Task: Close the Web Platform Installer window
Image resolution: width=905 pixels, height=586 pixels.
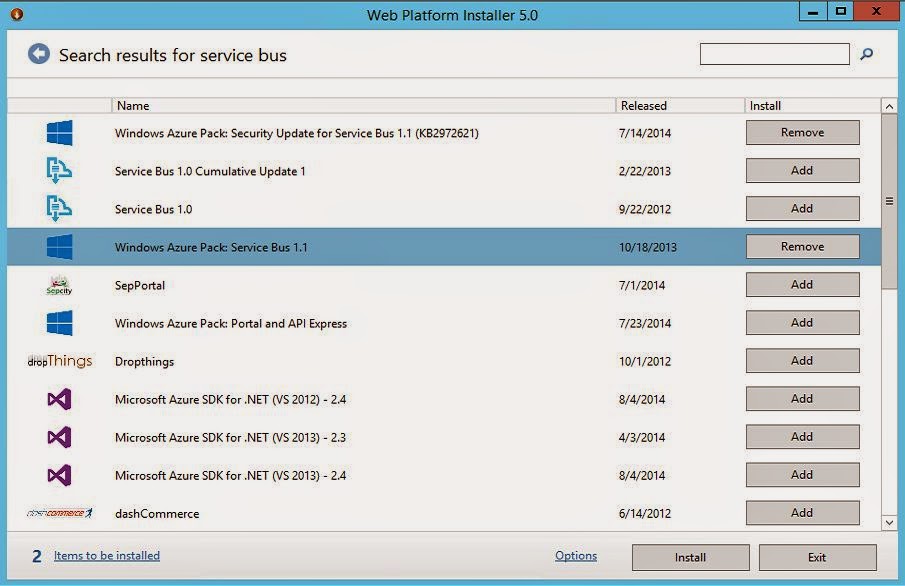Action: coord(876,12)
